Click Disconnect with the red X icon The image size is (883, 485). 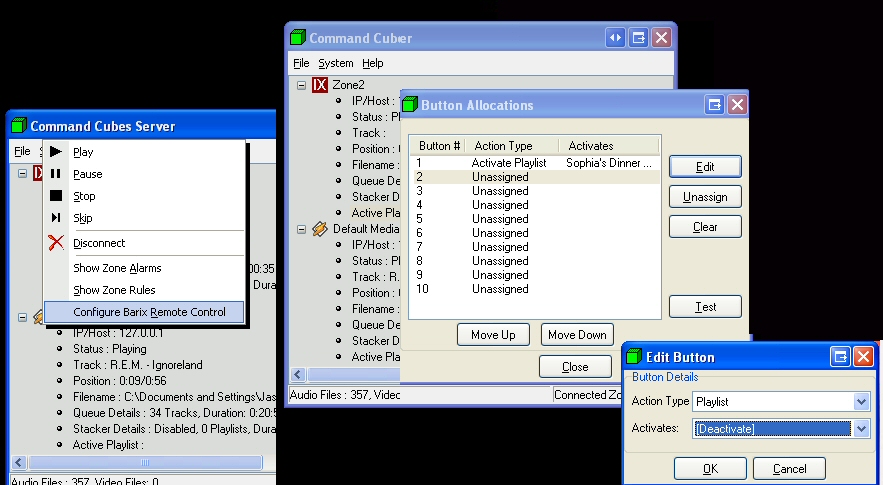(98, 243)
